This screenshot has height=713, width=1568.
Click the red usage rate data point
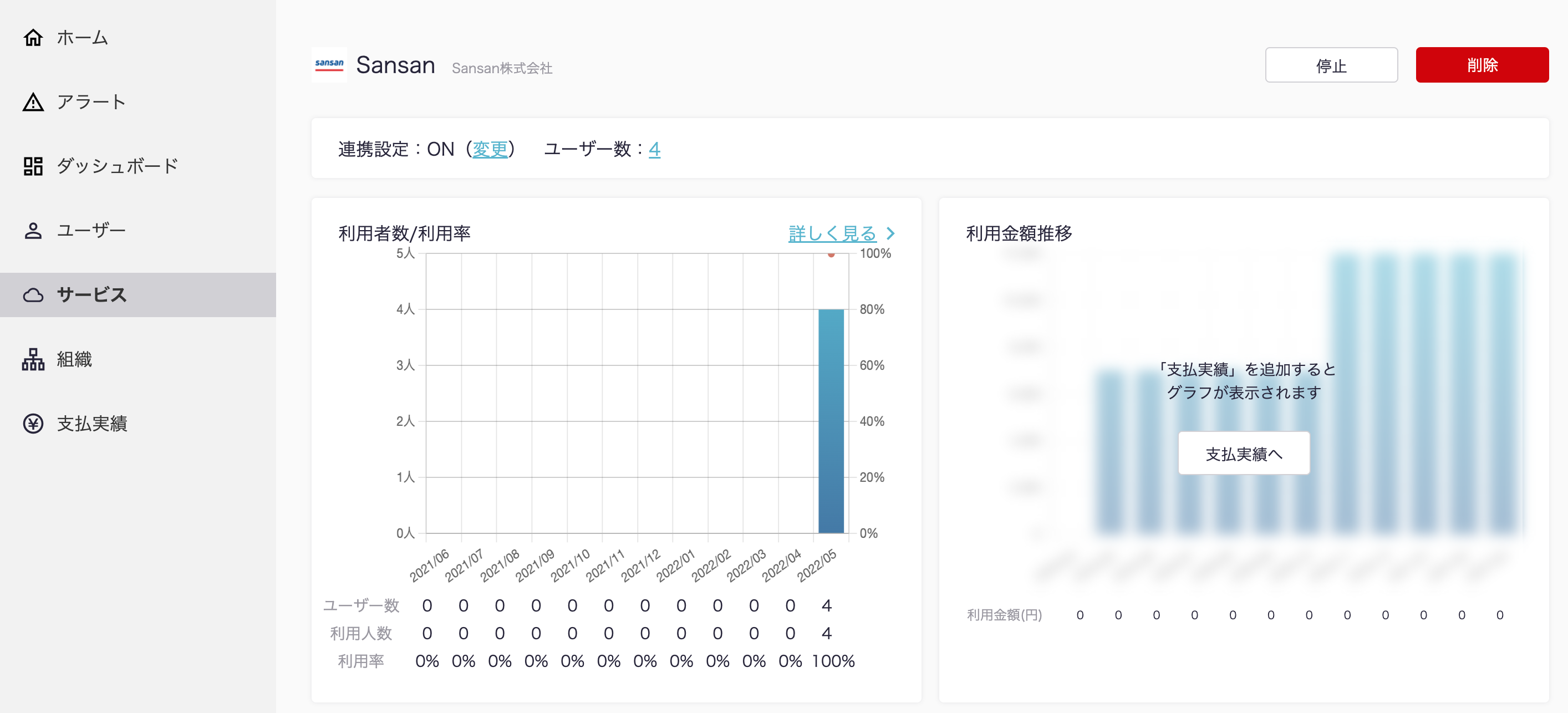coord(831,254)
